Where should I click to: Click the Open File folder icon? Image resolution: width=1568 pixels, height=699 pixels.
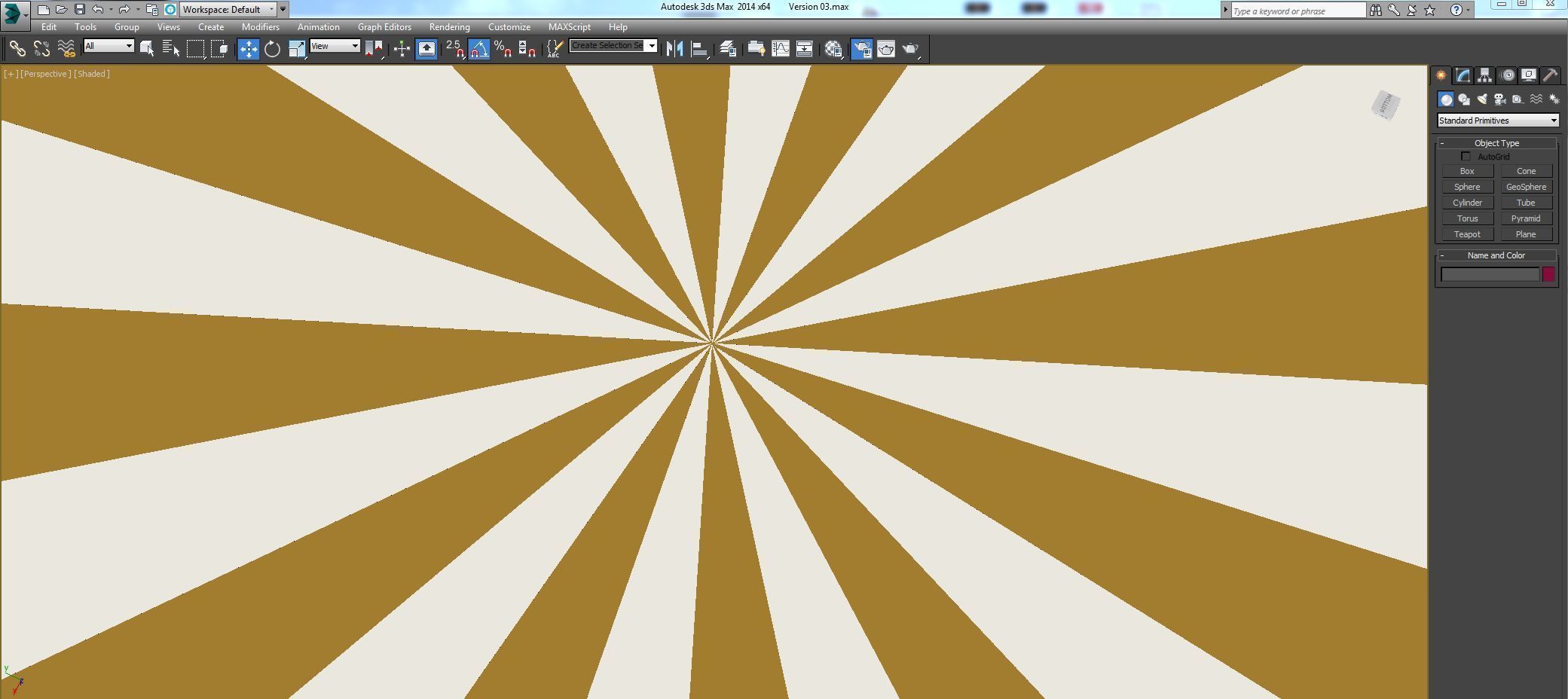(x=62, y=10)
